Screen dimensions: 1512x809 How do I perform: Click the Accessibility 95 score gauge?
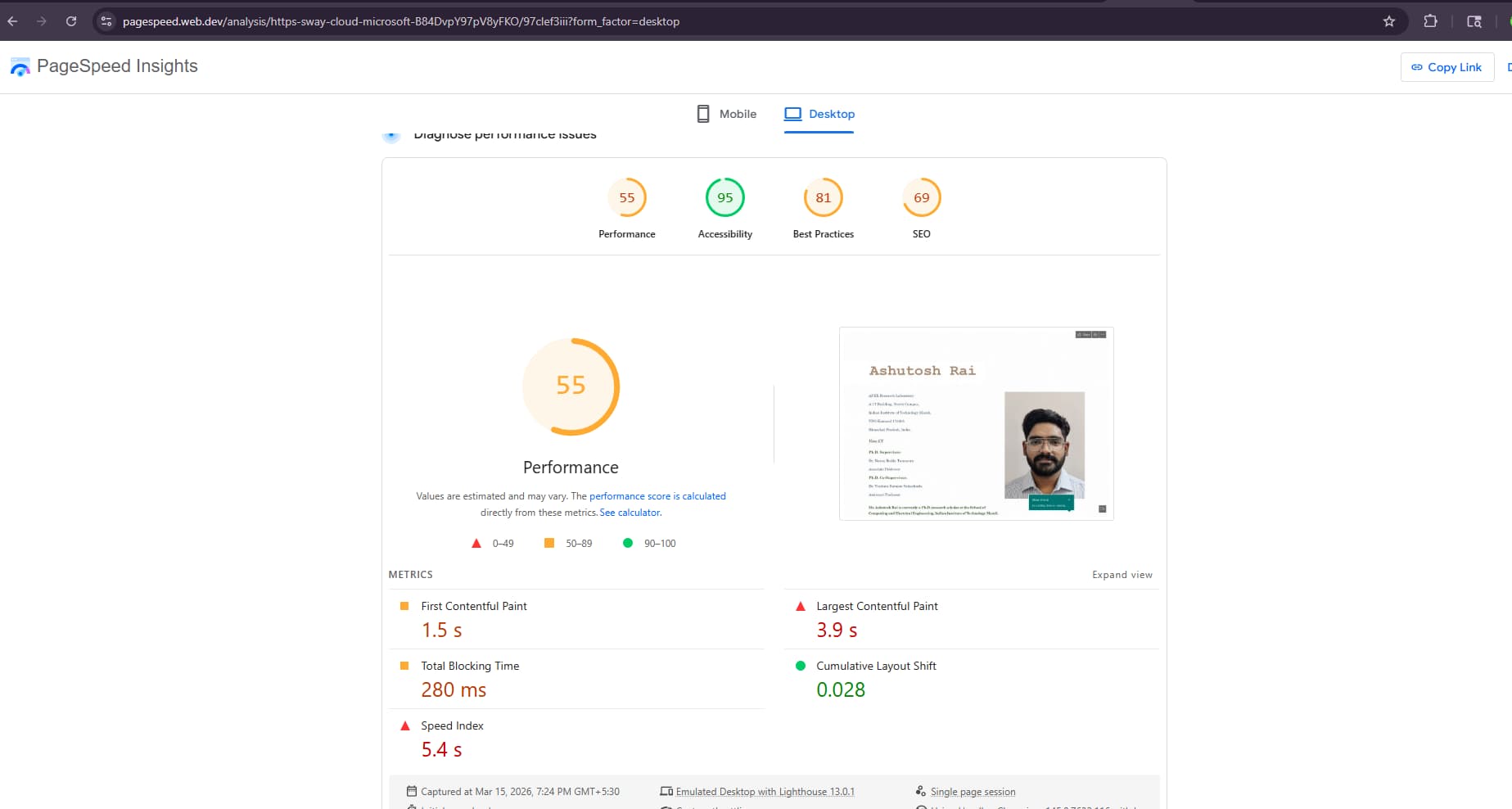click(x=724, y=197)
